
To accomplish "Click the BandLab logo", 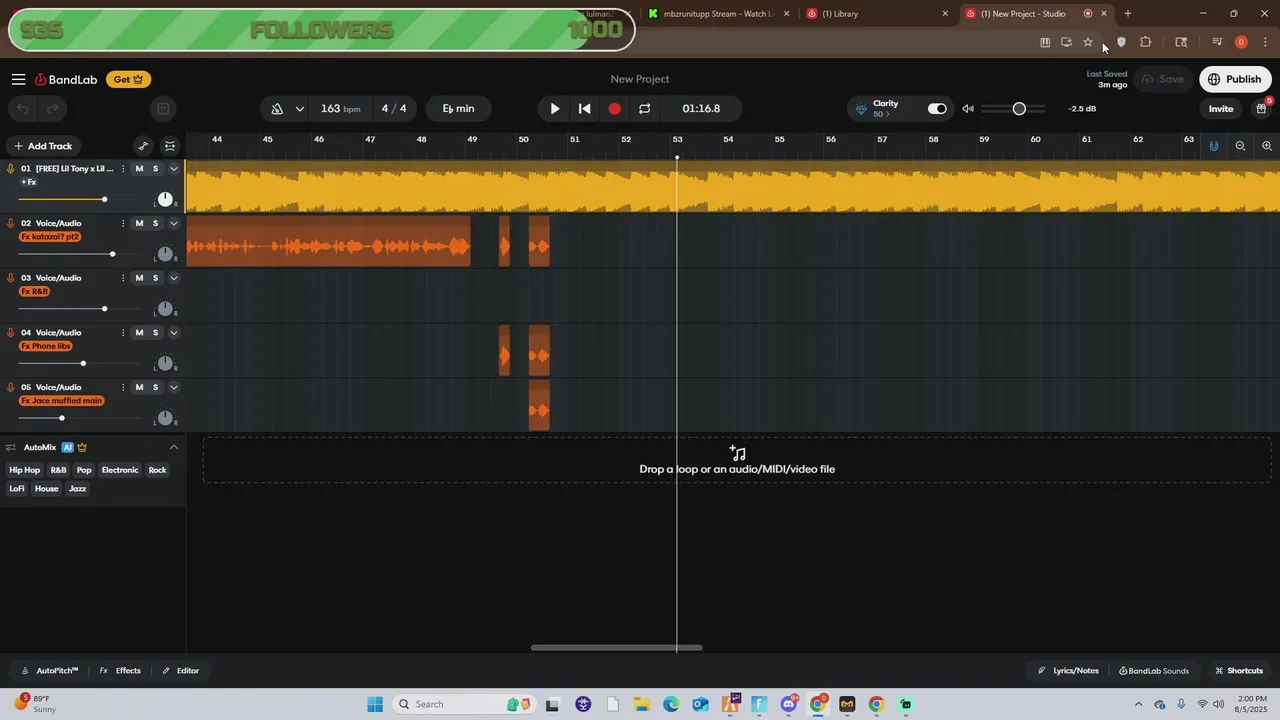I will pyautogui.click(x=66, y=79).
